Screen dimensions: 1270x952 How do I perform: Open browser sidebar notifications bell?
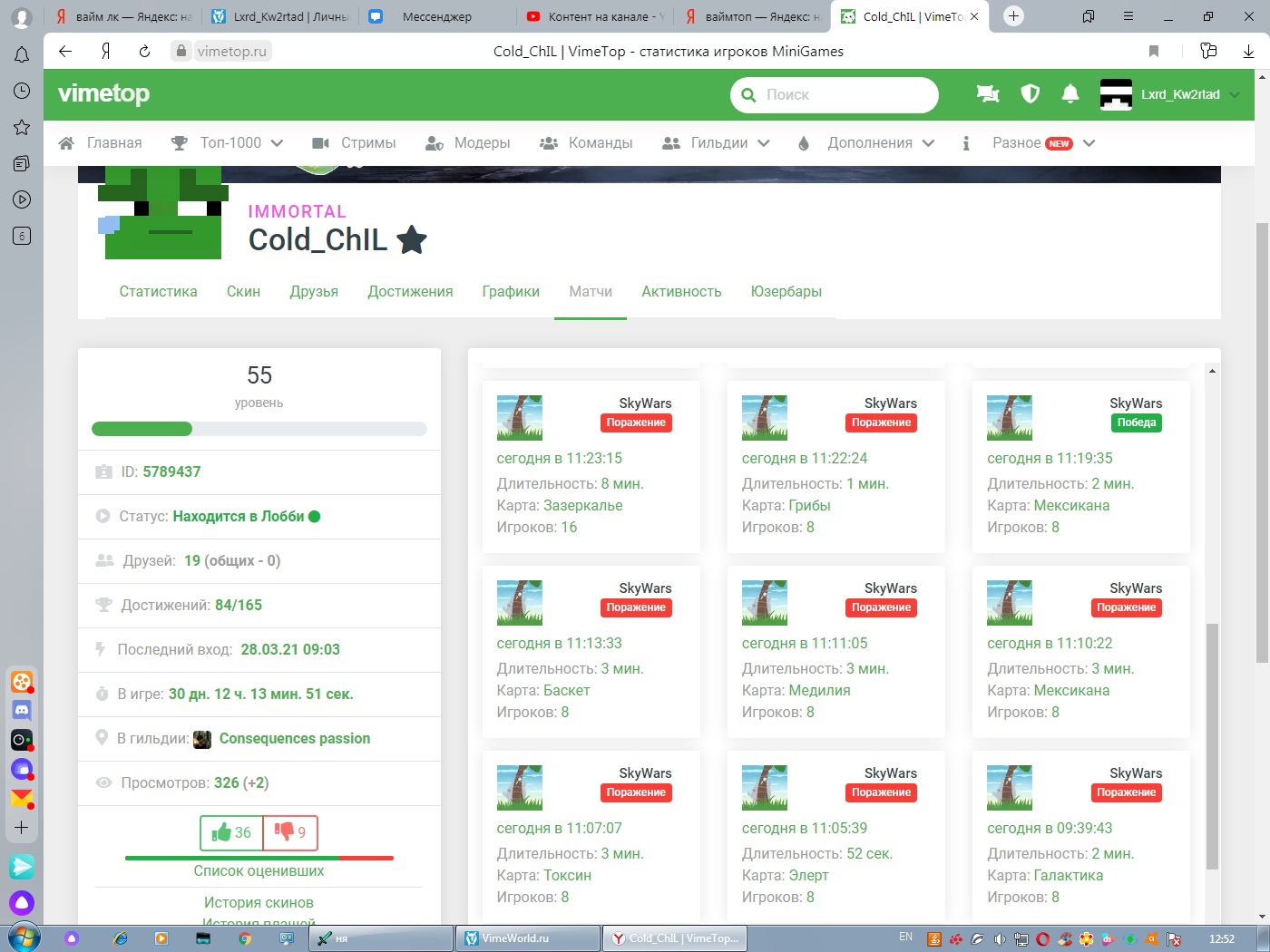tap(22, 54)
